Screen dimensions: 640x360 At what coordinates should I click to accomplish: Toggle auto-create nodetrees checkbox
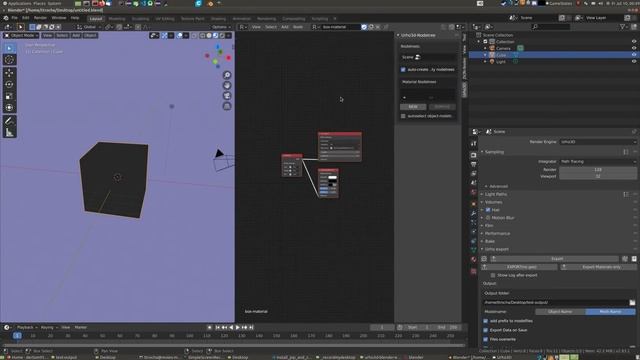click(x=403, y=70)
